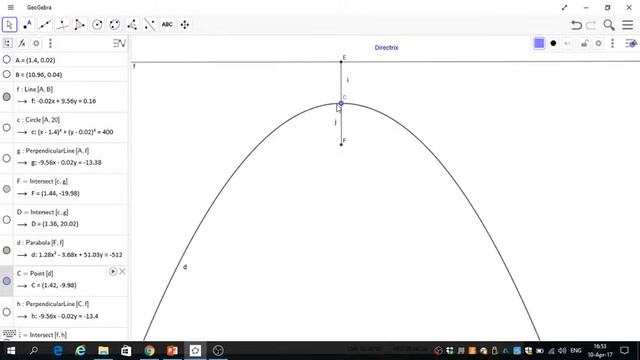Open the Action Center notifications
This screenshot has width=640, height=360.
click(624, 351)
